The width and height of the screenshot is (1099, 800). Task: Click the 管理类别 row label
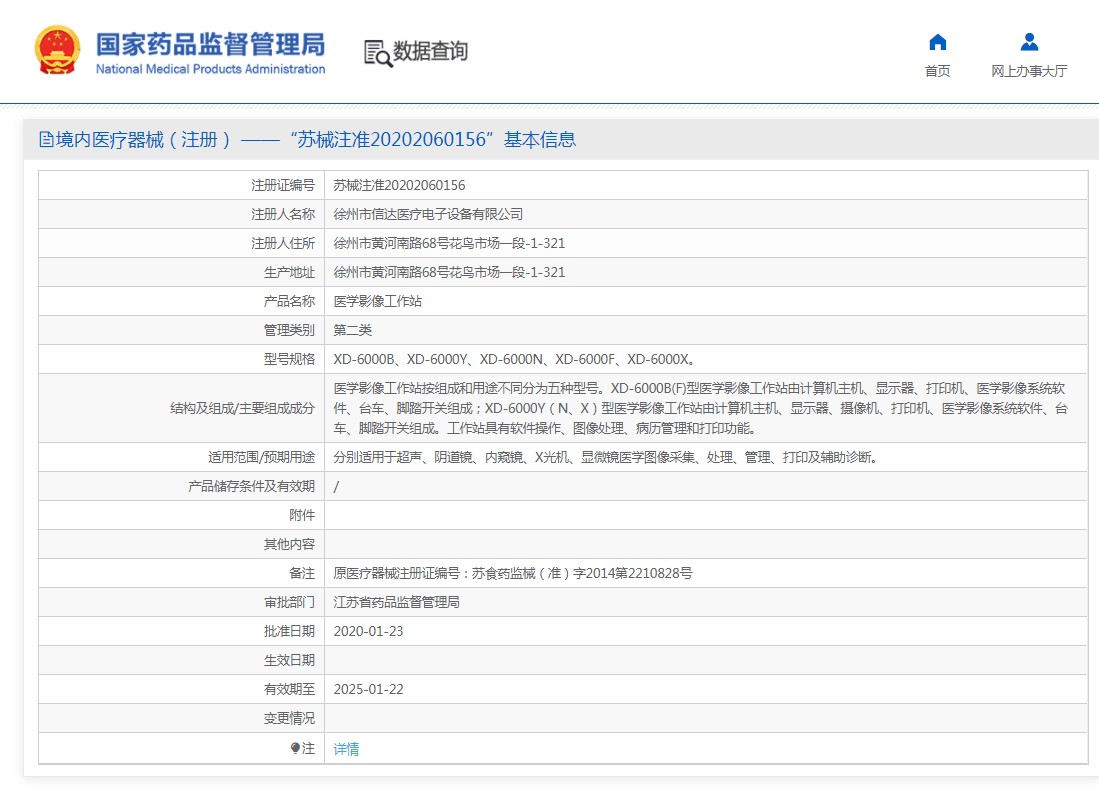point(289,330)
